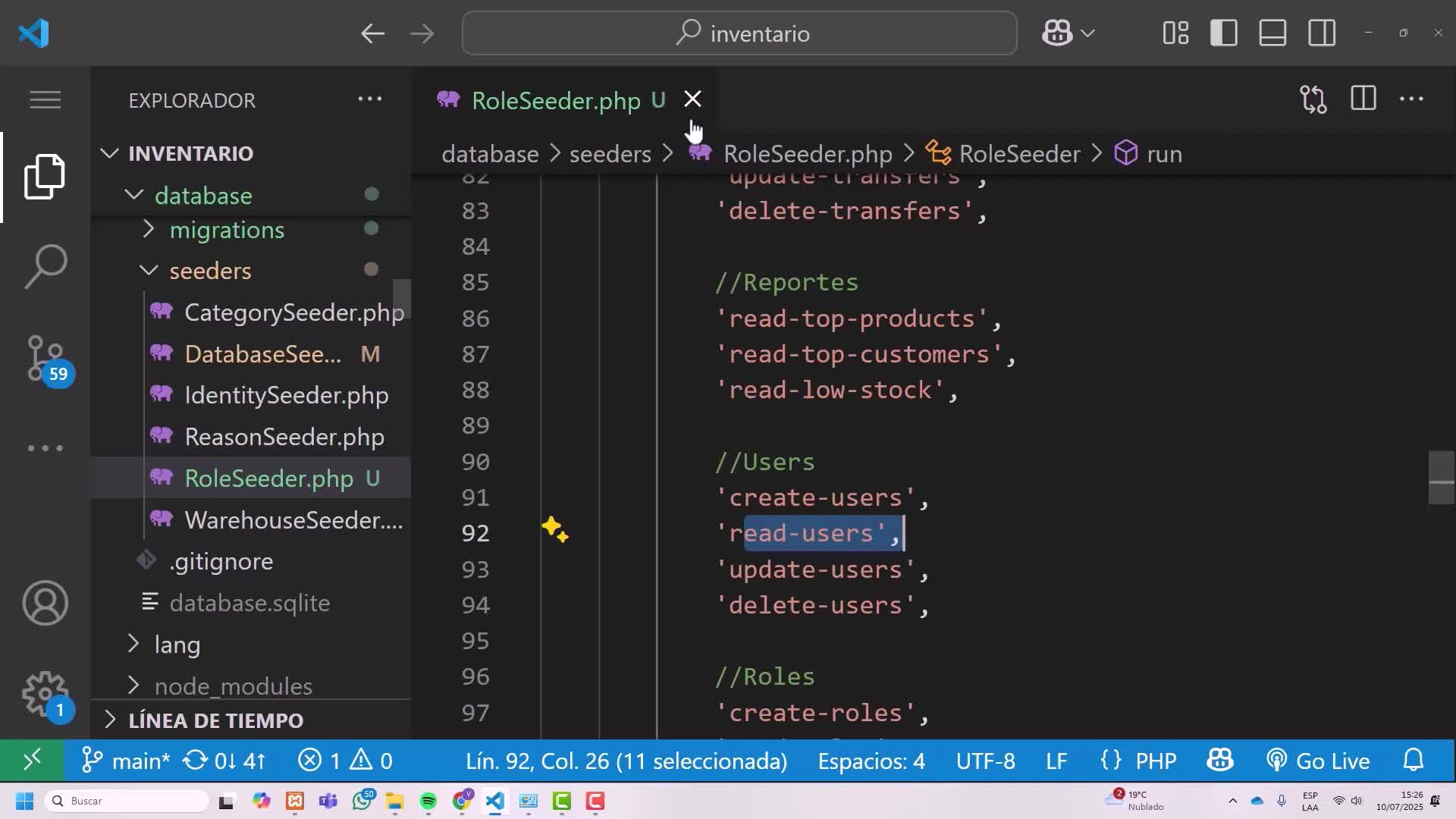This screenshot has width=1456, height=819.
Task: Go back using the left arrow
Action: pos(372,33)
